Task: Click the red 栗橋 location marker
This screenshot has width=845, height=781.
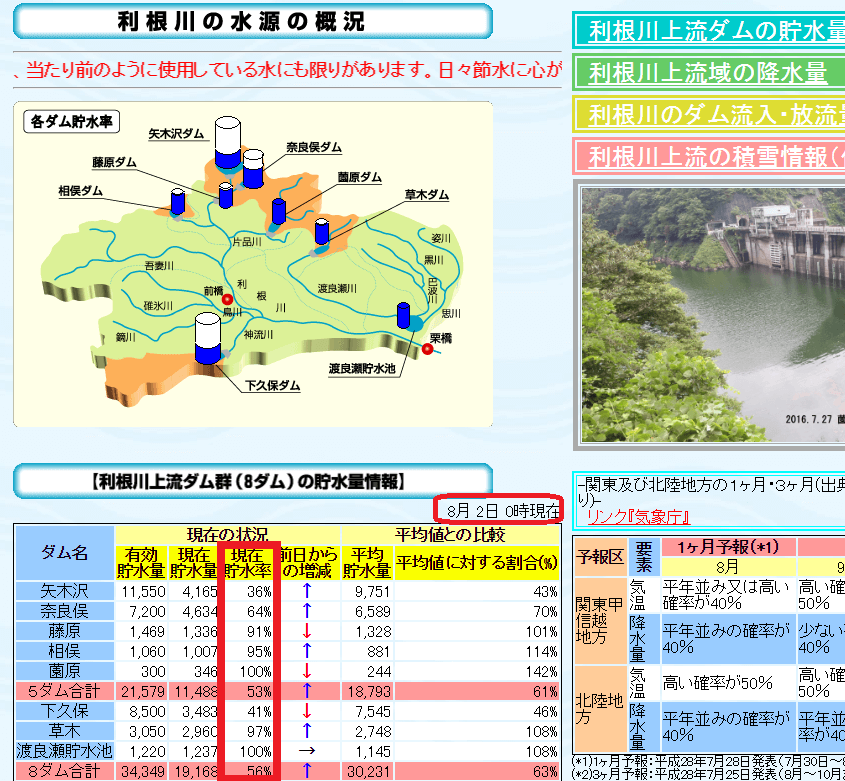Action: point(427,349)
